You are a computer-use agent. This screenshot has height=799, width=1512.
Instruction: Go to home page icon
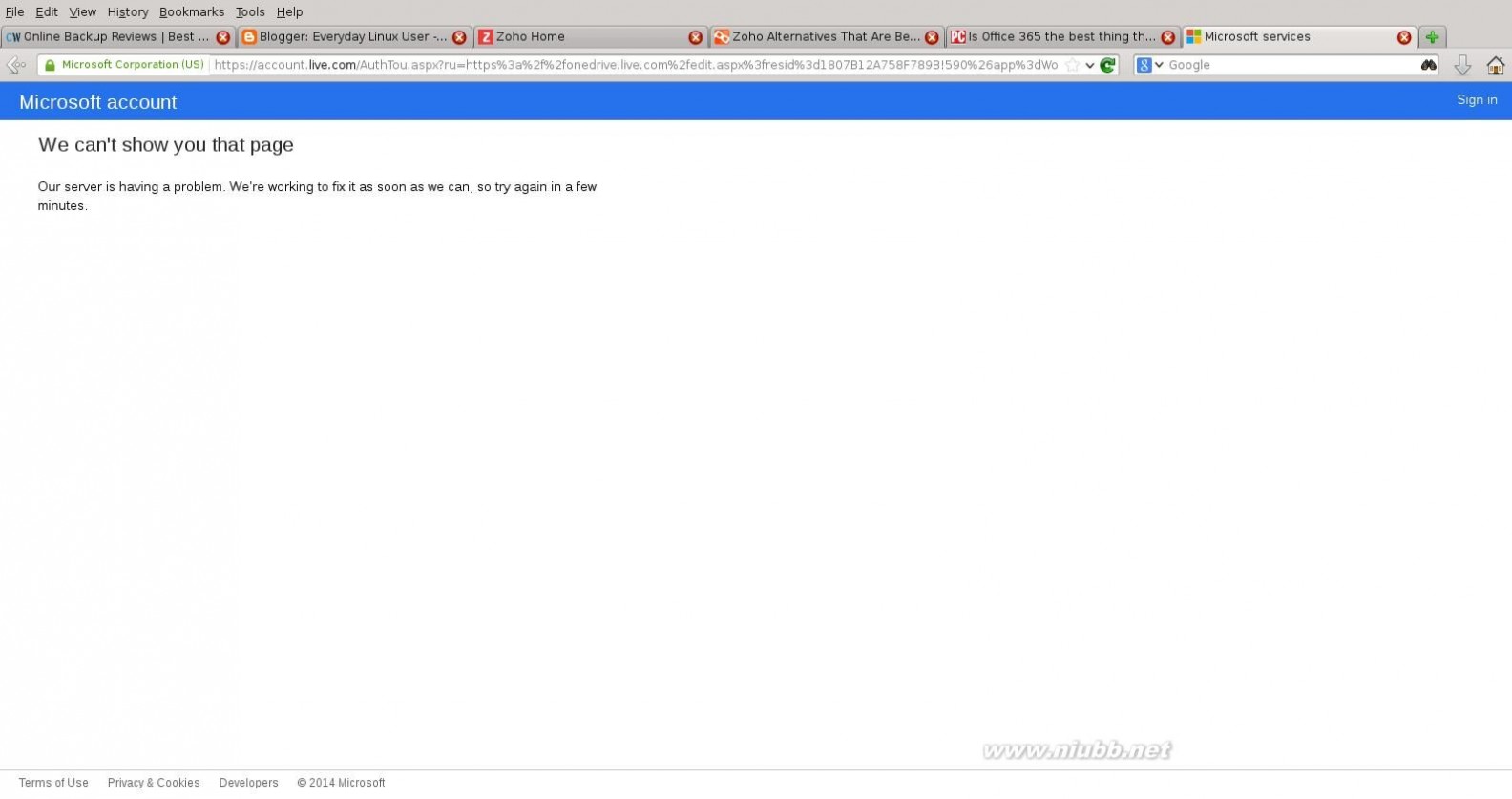click(1495, 65)
